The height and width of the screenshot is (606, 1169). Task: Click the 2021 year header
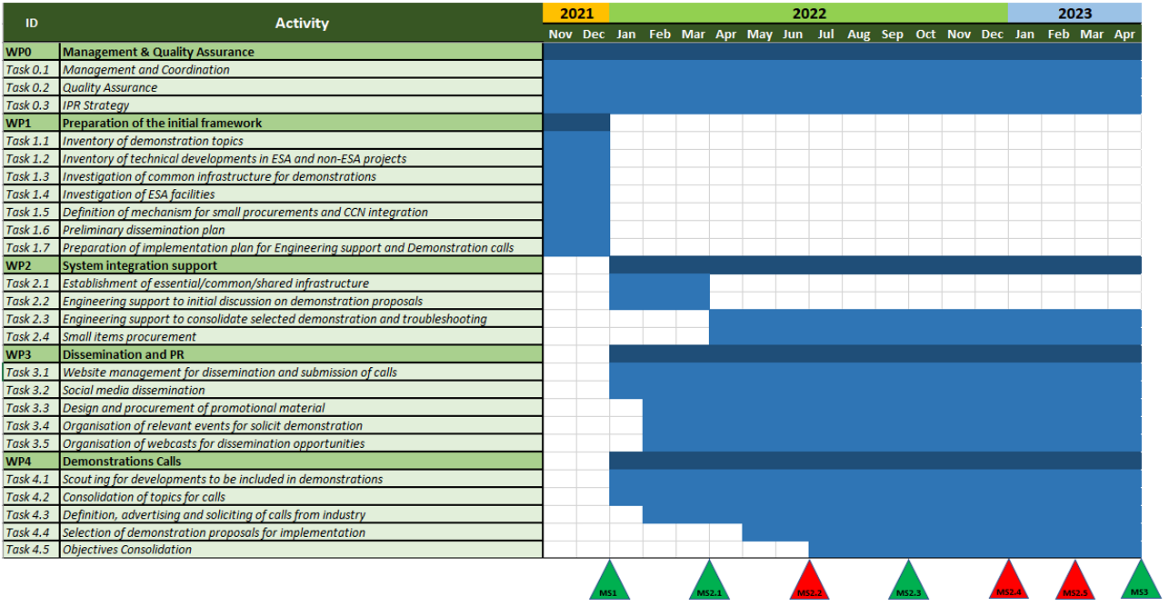[x=577, y=13]
